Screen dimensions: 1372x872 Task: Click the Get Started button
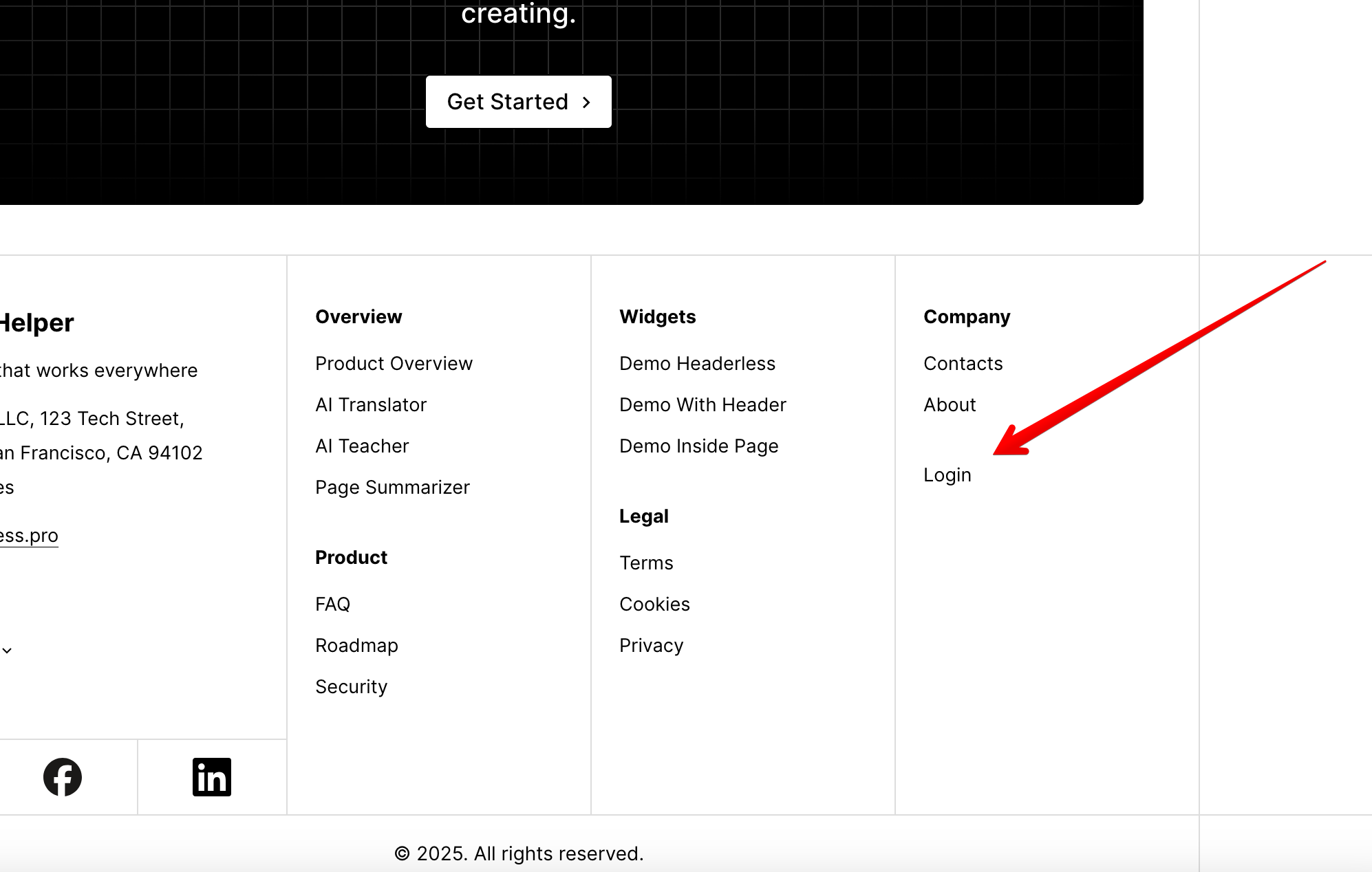pos(518,102)
